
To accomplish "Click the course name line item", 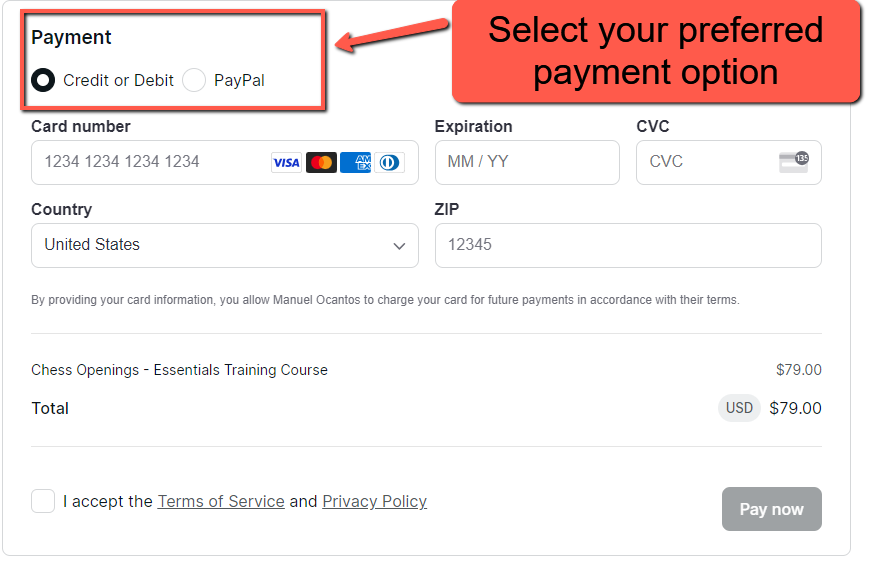I will point(179,370).
